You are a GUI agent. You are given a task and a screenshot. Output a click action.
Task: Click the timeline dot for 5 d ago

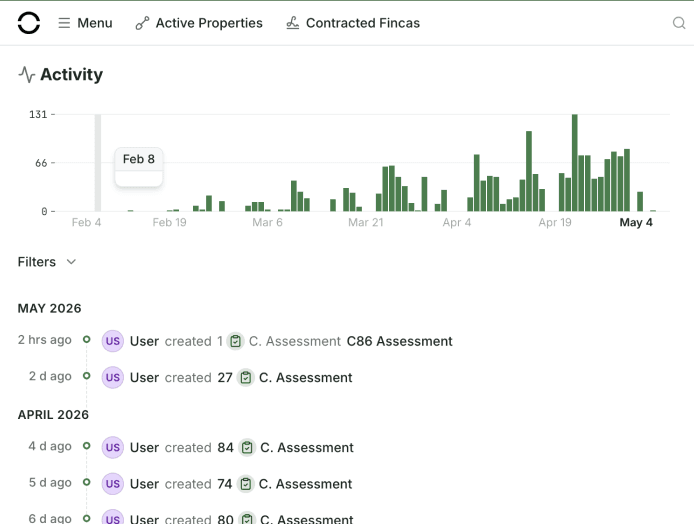87,482
